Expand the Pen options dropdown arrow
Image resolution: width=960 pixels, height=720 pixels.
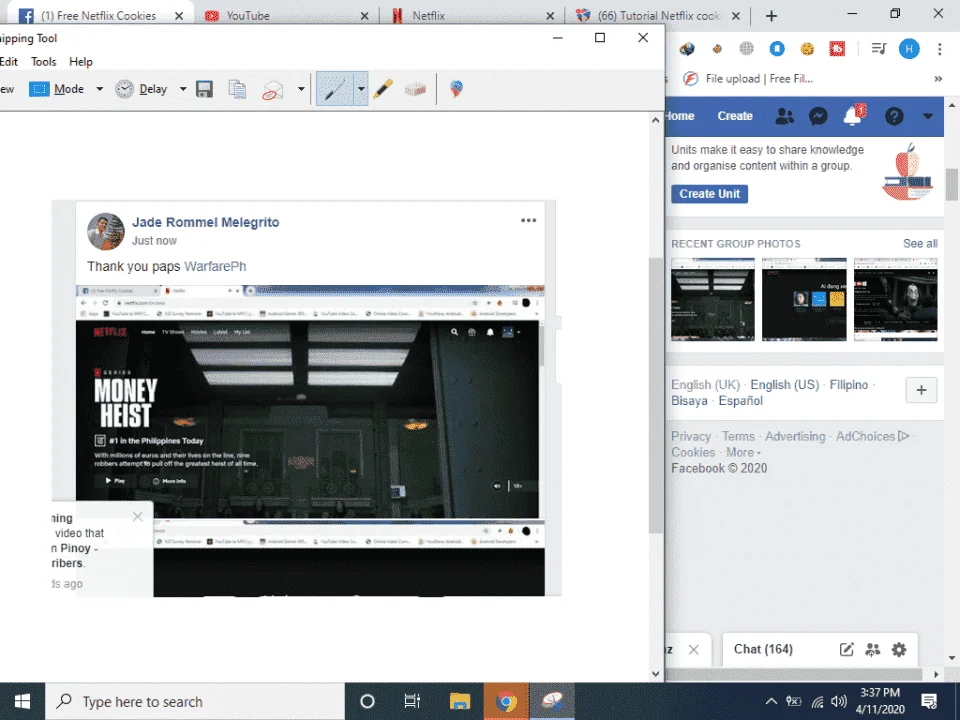pyautogui.click(x=361, y=89)
